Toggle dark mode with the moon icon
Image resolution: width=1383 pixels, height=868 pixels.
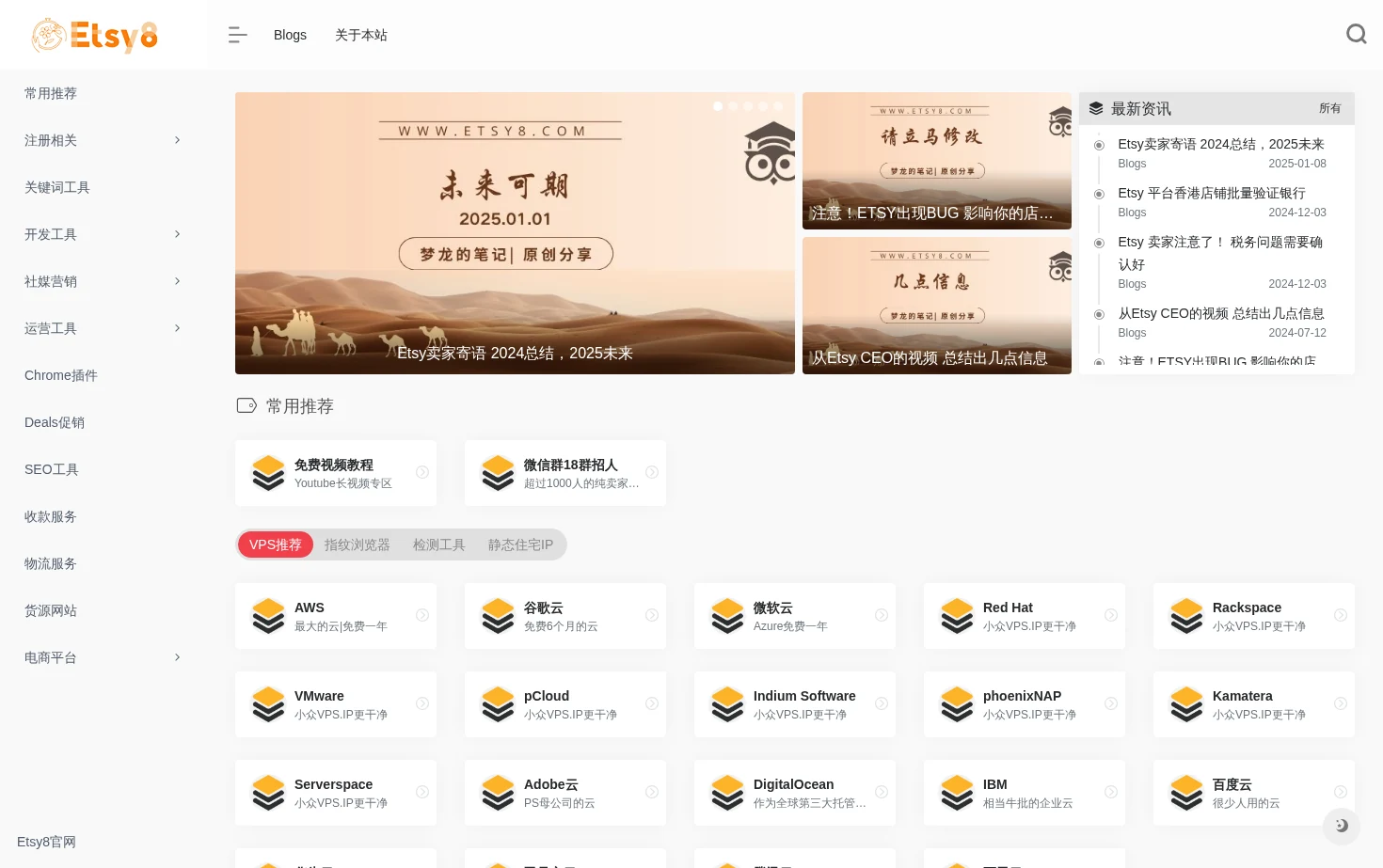pos(1342,826)
